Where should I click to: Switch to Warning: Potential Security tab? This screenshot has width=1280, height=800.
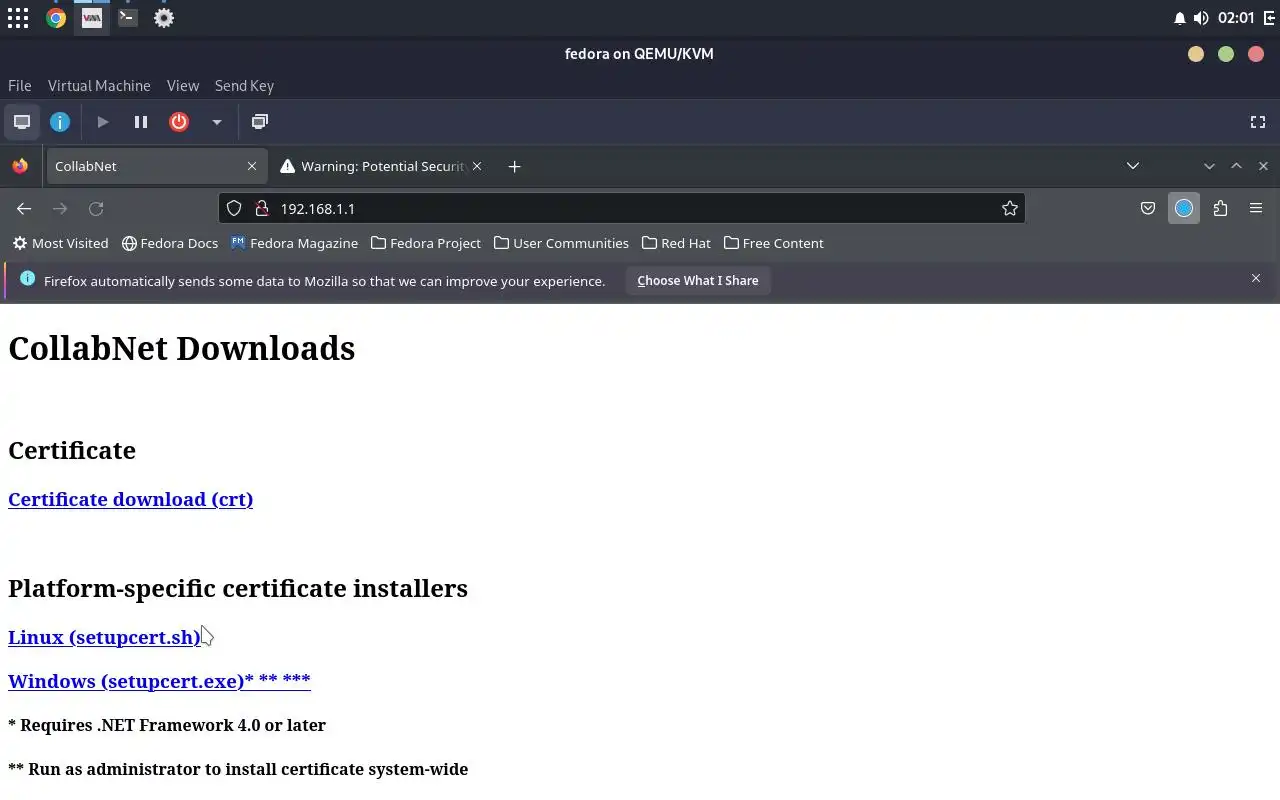coord(383,166)
